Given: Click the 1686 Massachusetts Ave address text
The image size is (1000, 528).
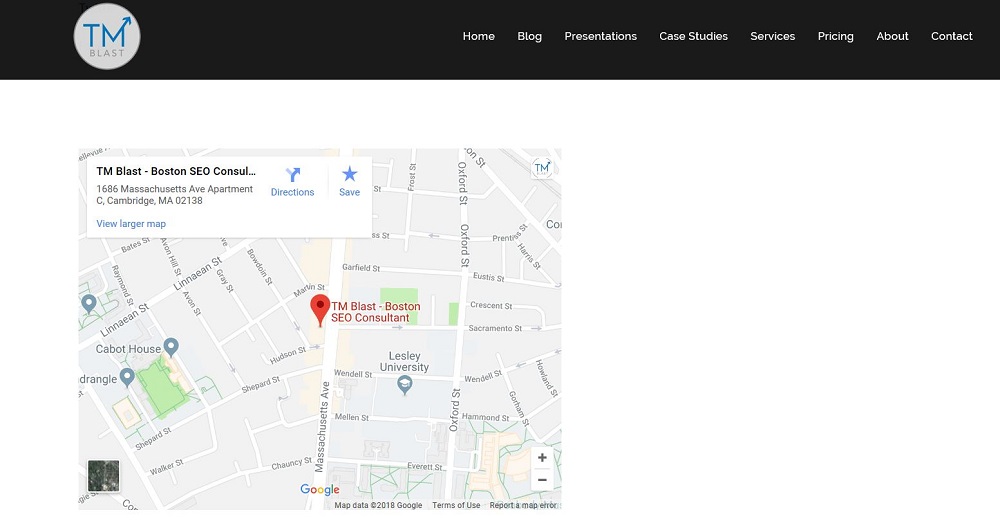Looking at the screenshot, I should pos(175,194).
